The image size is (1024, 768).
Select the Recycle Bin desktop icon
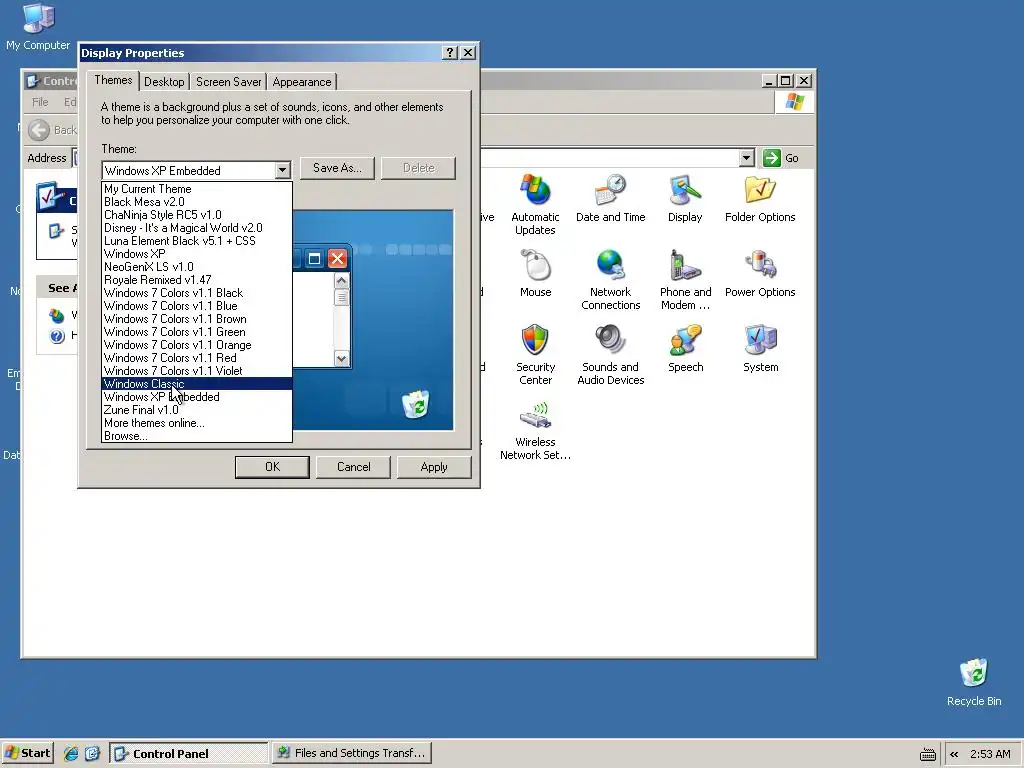[974, 682]
